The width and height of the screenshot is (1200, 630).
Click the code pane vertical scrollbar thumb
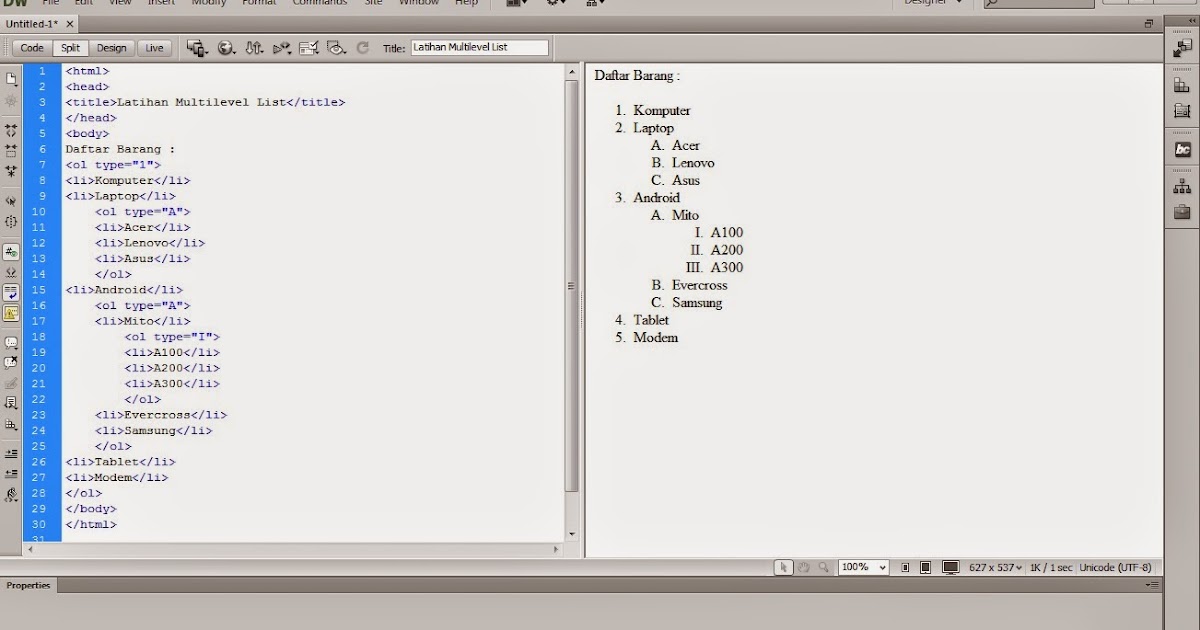click(572, 285)
